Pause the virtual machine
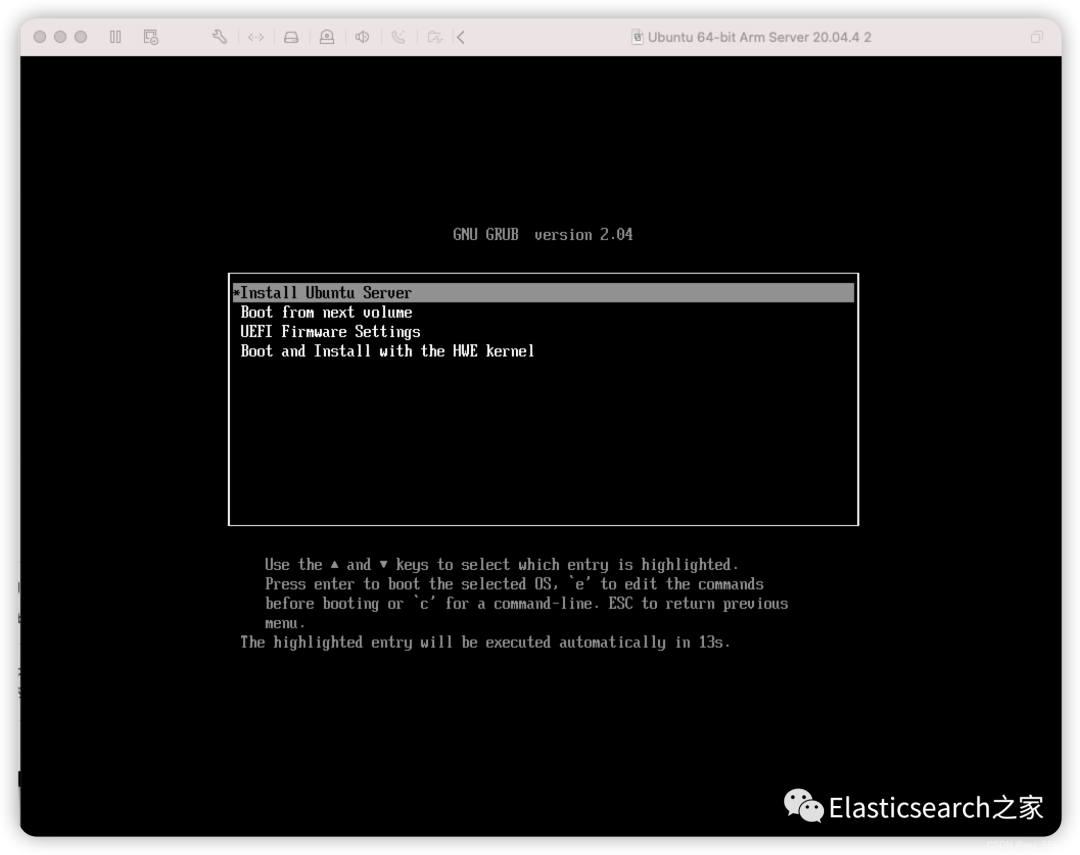The height and width of the screenshot is (855, 1080). click(x=115, y=37)
